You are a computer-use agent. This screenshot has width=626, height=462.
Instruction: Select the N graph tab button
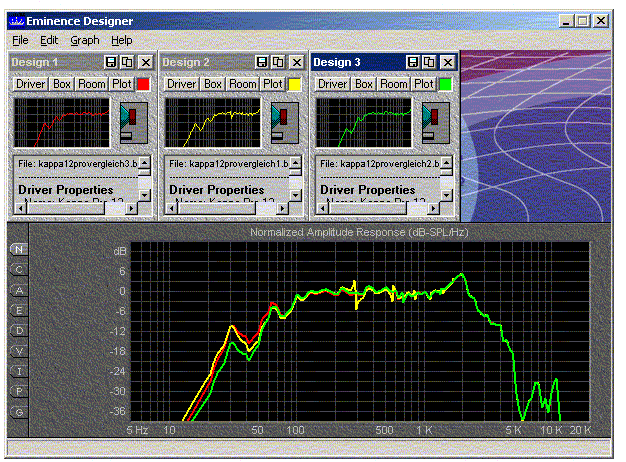(19, 249)
